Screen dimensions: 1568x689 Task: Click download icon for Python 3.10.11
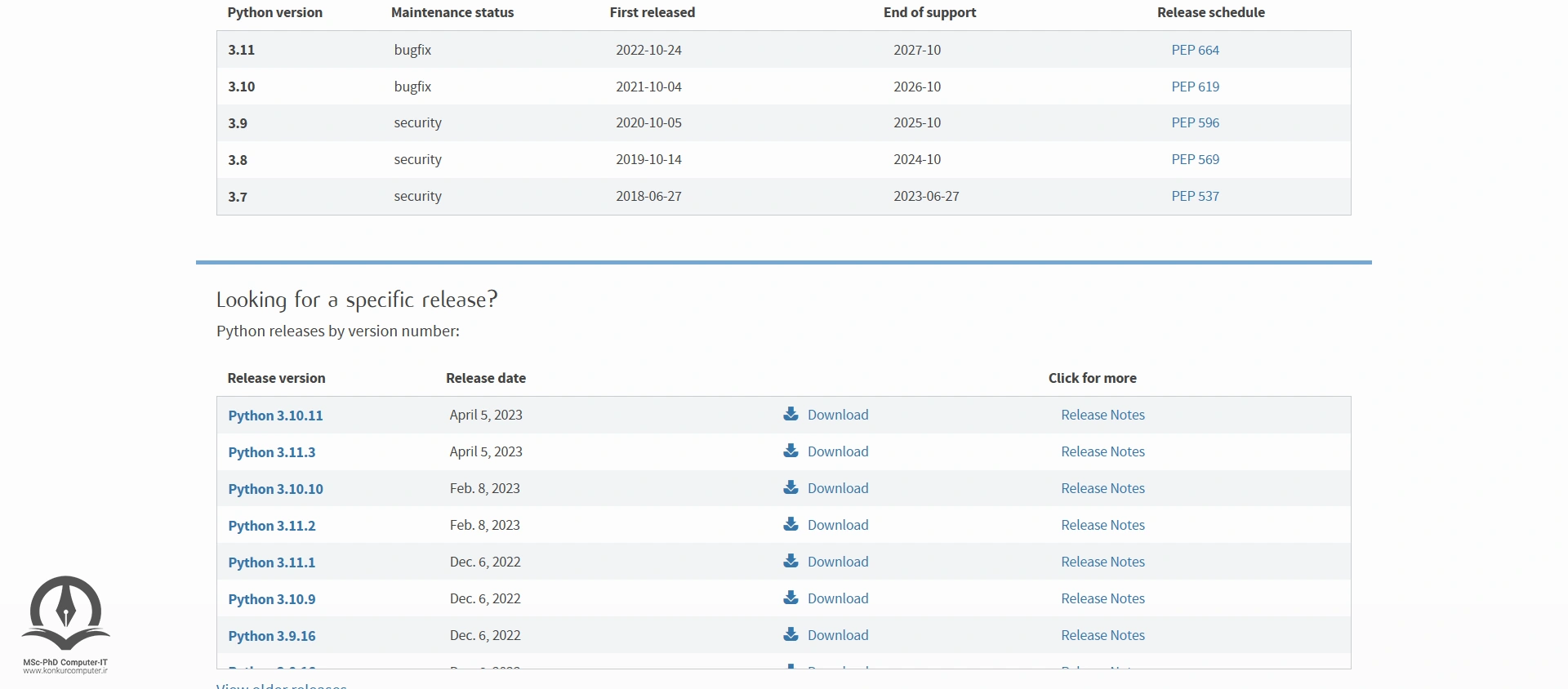[791, 414]
